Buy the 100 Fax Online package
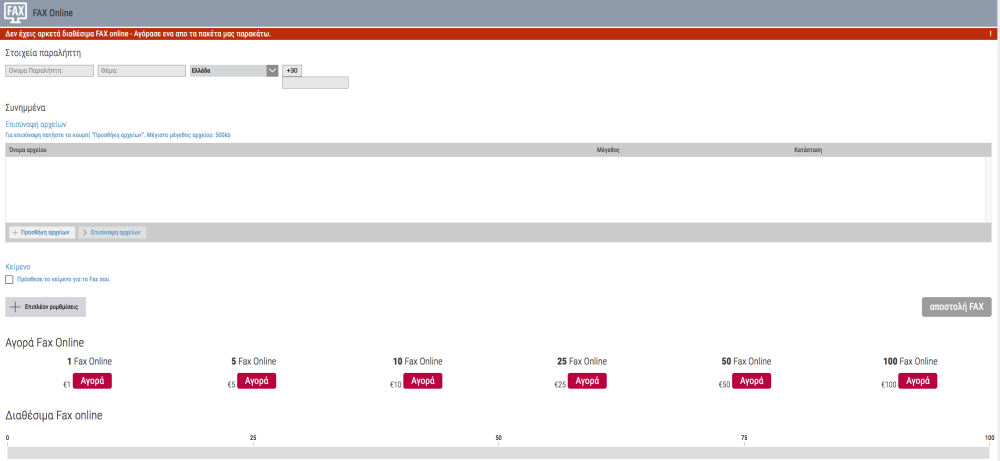This screenshot has height=461, width=1000. (x=918, y=381)
